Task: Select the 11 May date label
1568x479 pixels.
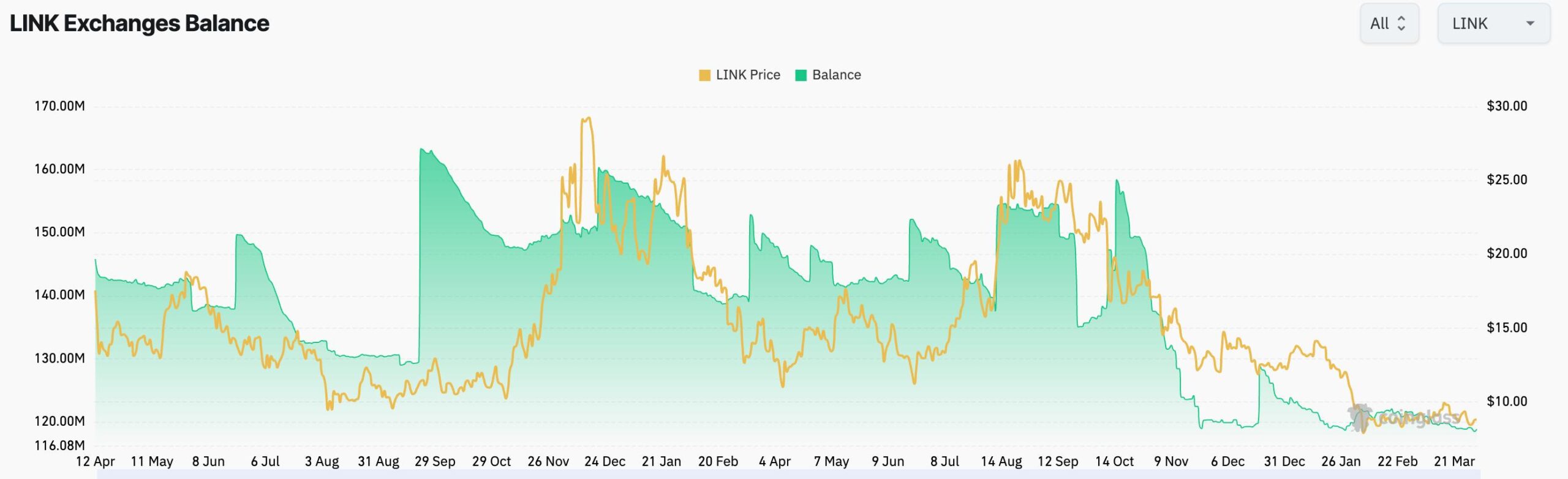Action: point(152,461)
